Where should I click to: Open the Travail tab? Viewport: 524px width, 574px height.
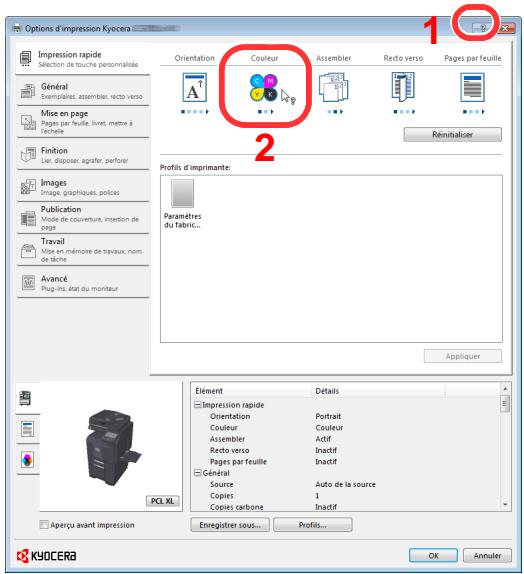click(83, 250)
